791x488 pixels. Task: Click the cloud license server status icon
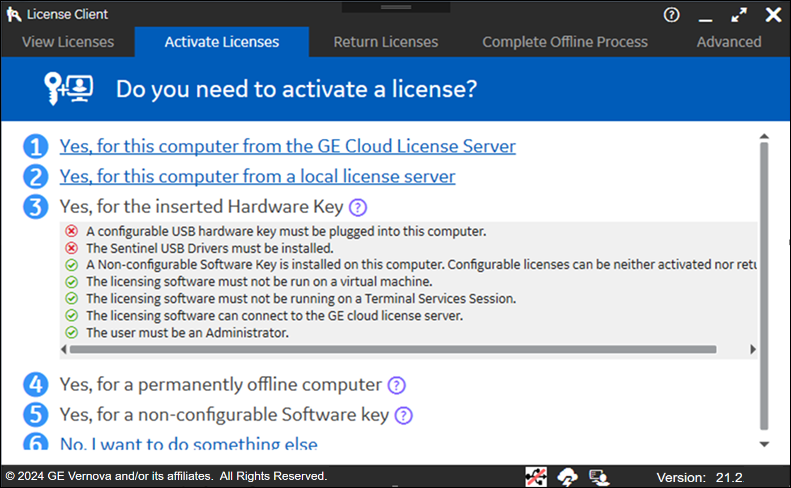[568, 476]
